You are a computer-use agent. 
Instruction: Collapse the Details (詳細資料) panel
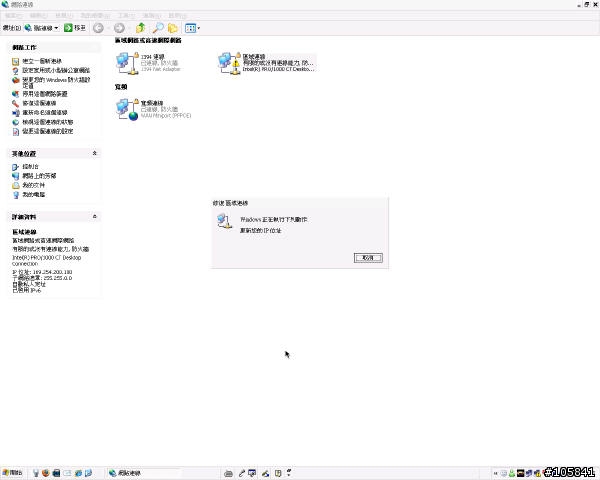click(x=95, y=217)
